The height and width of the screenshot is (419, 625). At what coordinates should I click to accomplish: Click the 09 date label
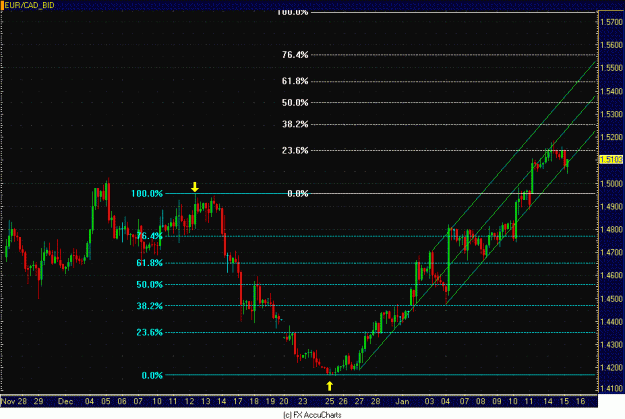pos(497,401)
